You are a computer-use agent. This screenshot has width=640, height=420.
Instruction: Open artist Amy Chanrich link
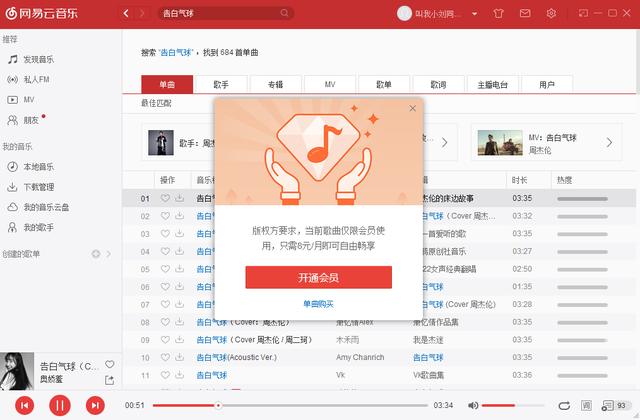360,358
